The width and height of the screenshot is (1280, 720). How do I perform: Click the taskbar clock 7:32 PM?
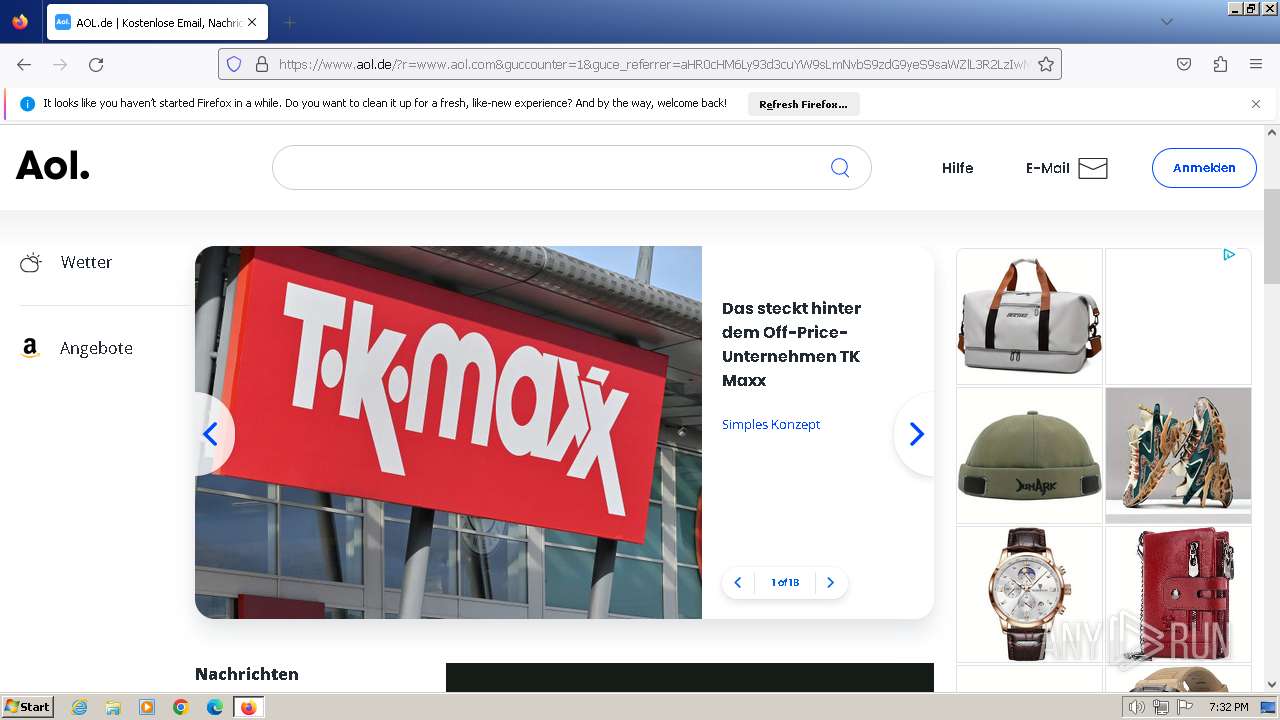[x=1228, y=707]
